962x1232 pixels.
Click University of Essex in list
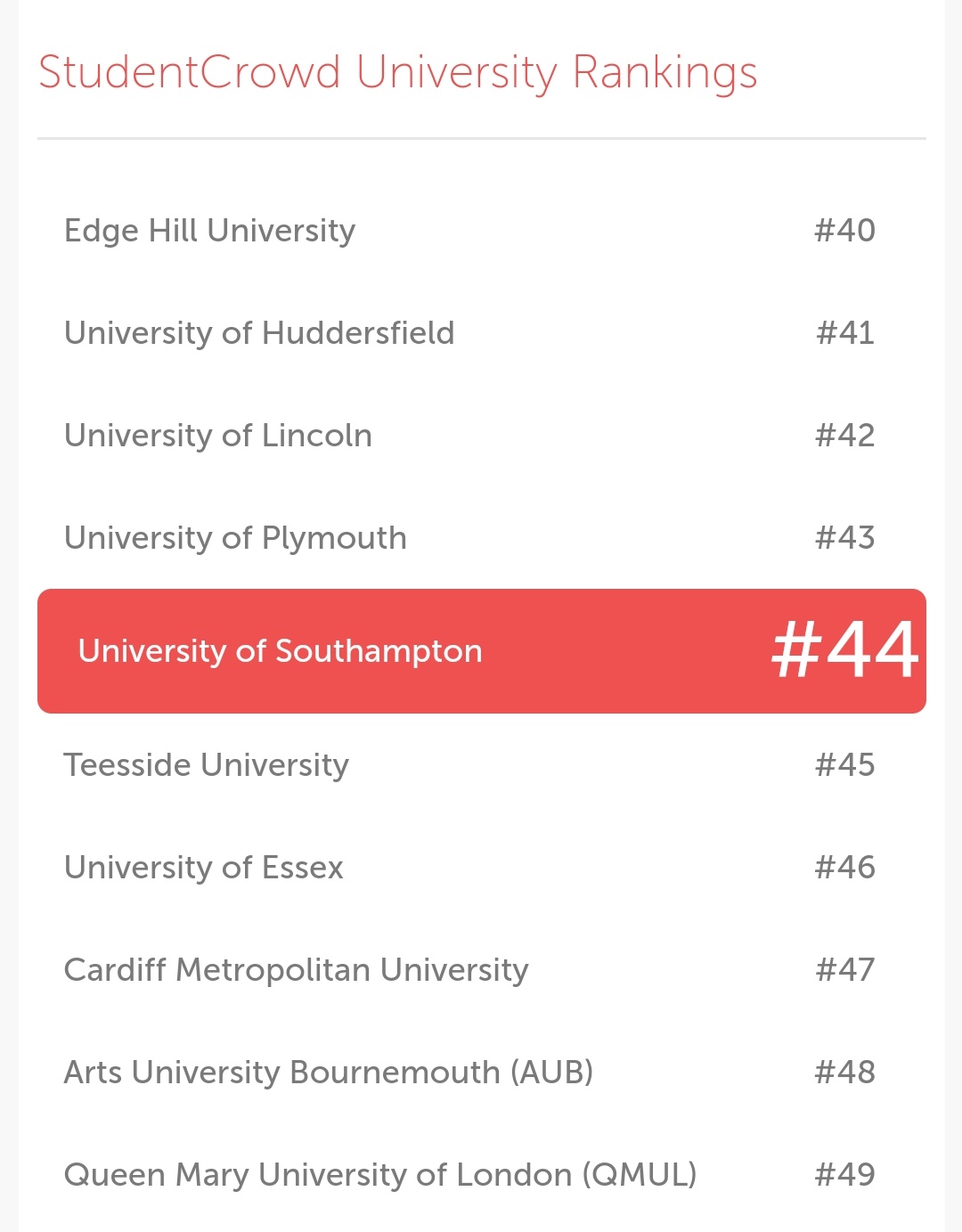[481, 868]
